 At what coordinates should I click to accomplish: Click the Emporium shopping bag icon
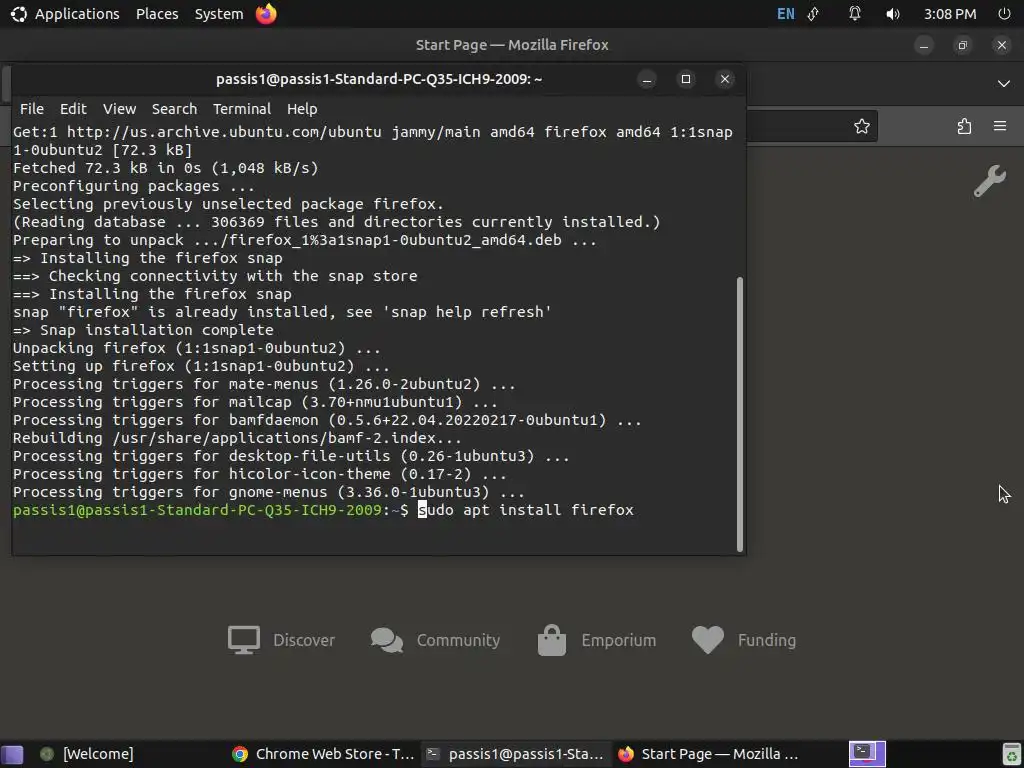[x=552, y=640]
